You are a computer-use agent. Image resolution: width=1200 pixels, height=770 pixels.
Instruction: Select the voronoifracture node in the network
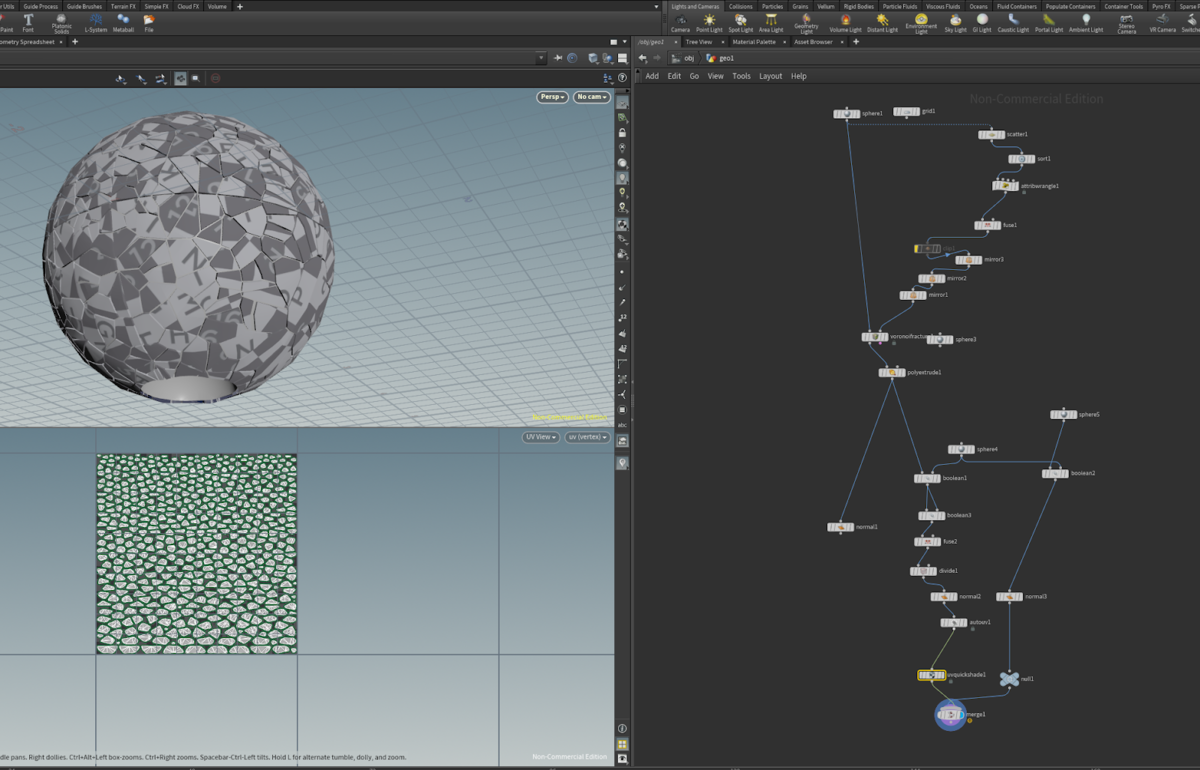(875, 337)
